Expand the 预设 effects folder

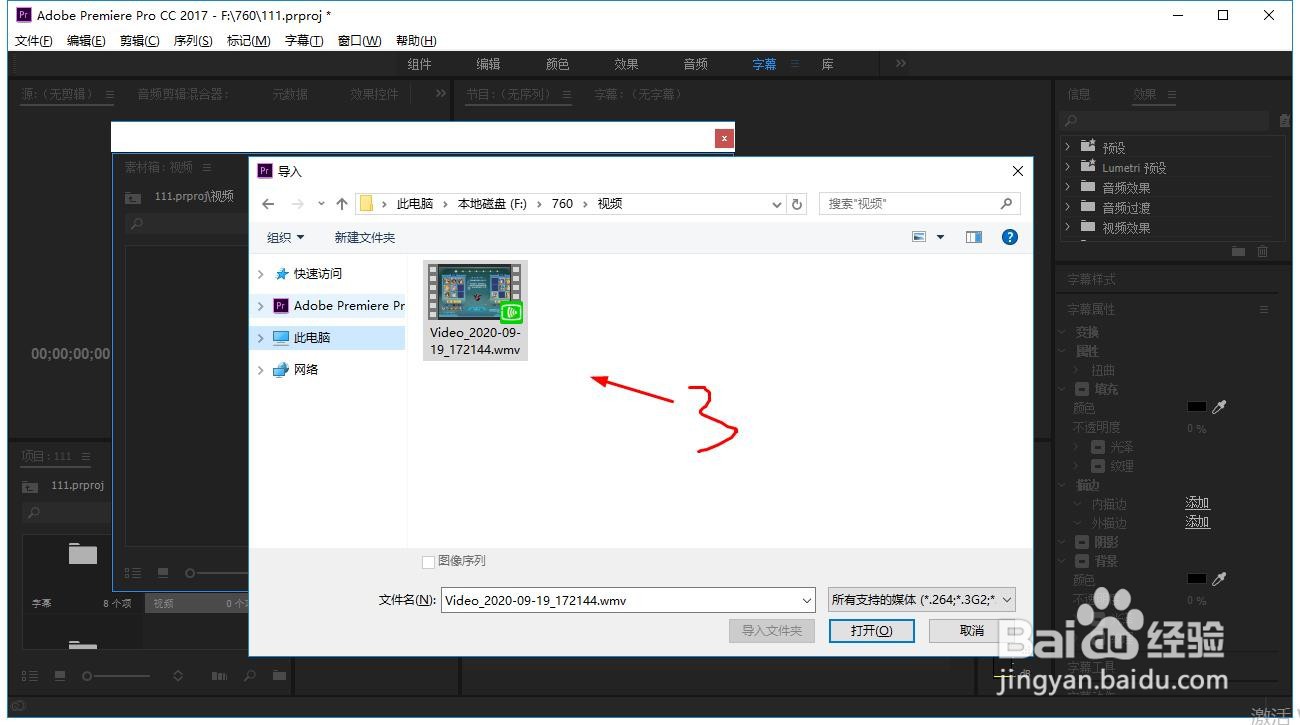(x=1068, y=147)
